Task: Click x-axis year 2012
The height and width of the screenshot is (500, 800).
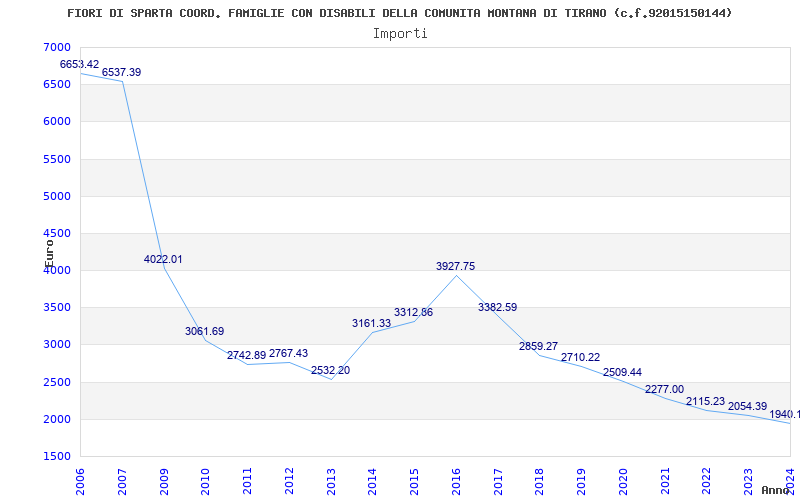Action: [x=289, y=481]
